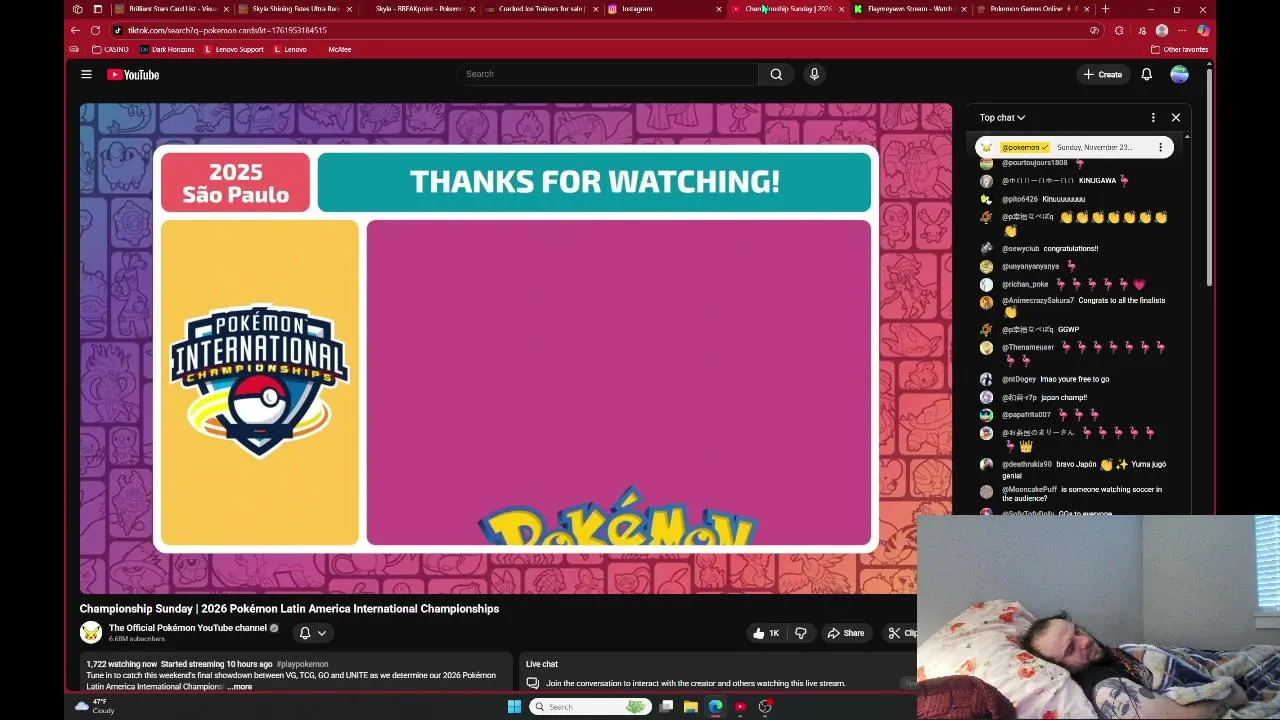The image size is (1280, 720).
Task: Click the Create button
Action: point(1102,74)
